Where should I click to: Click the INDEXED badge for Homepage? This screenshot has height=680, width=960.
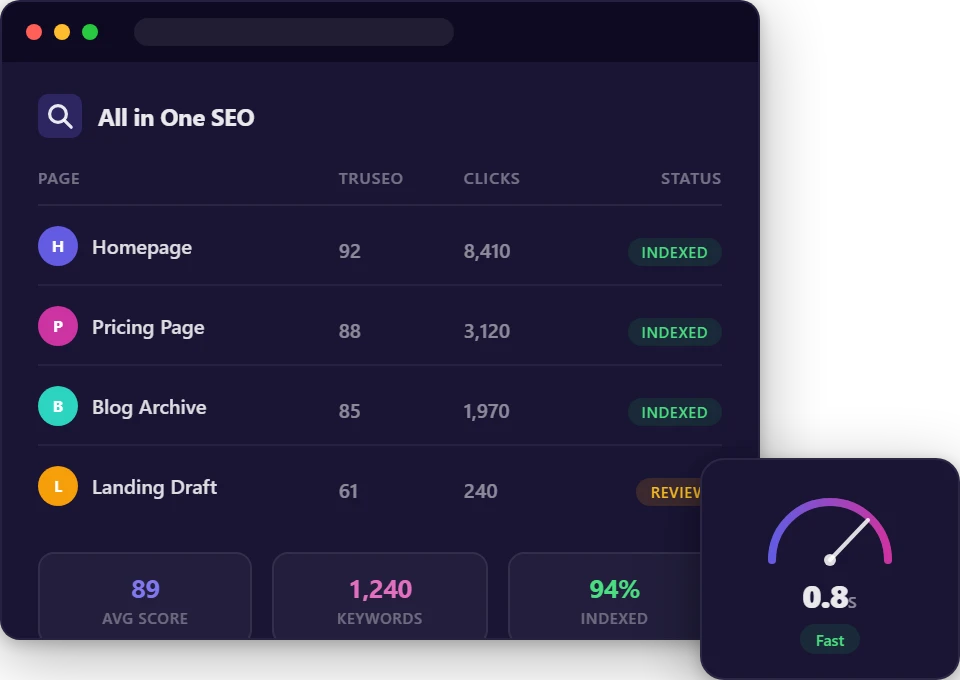675,252
